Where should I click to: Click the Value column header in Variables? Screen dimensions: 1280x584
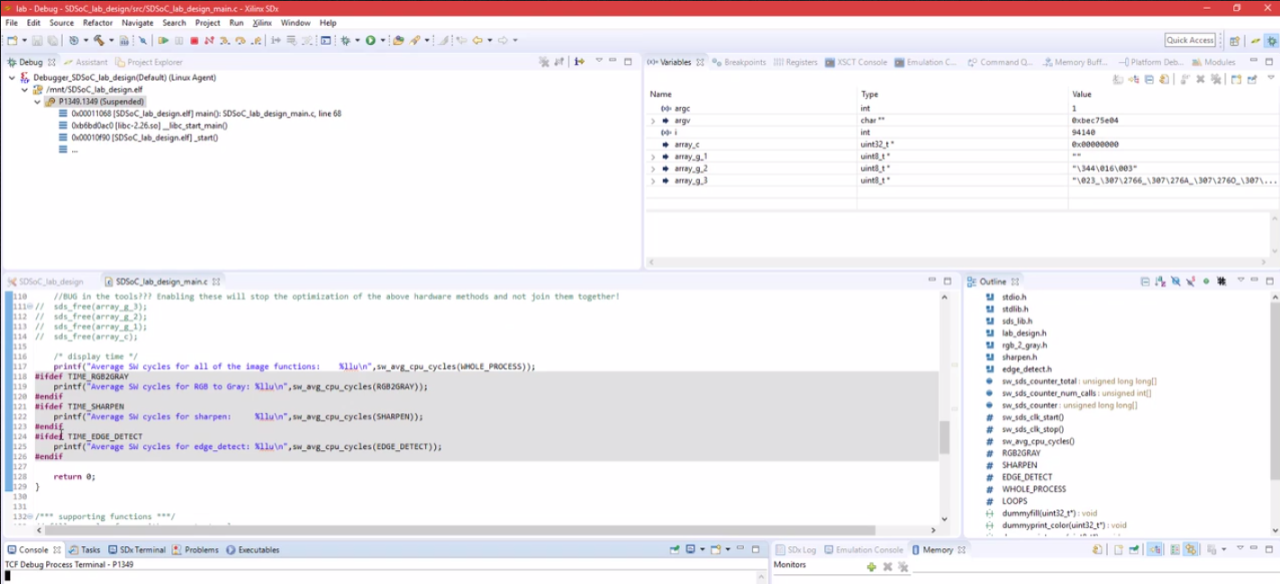(x=1173, y=94)
